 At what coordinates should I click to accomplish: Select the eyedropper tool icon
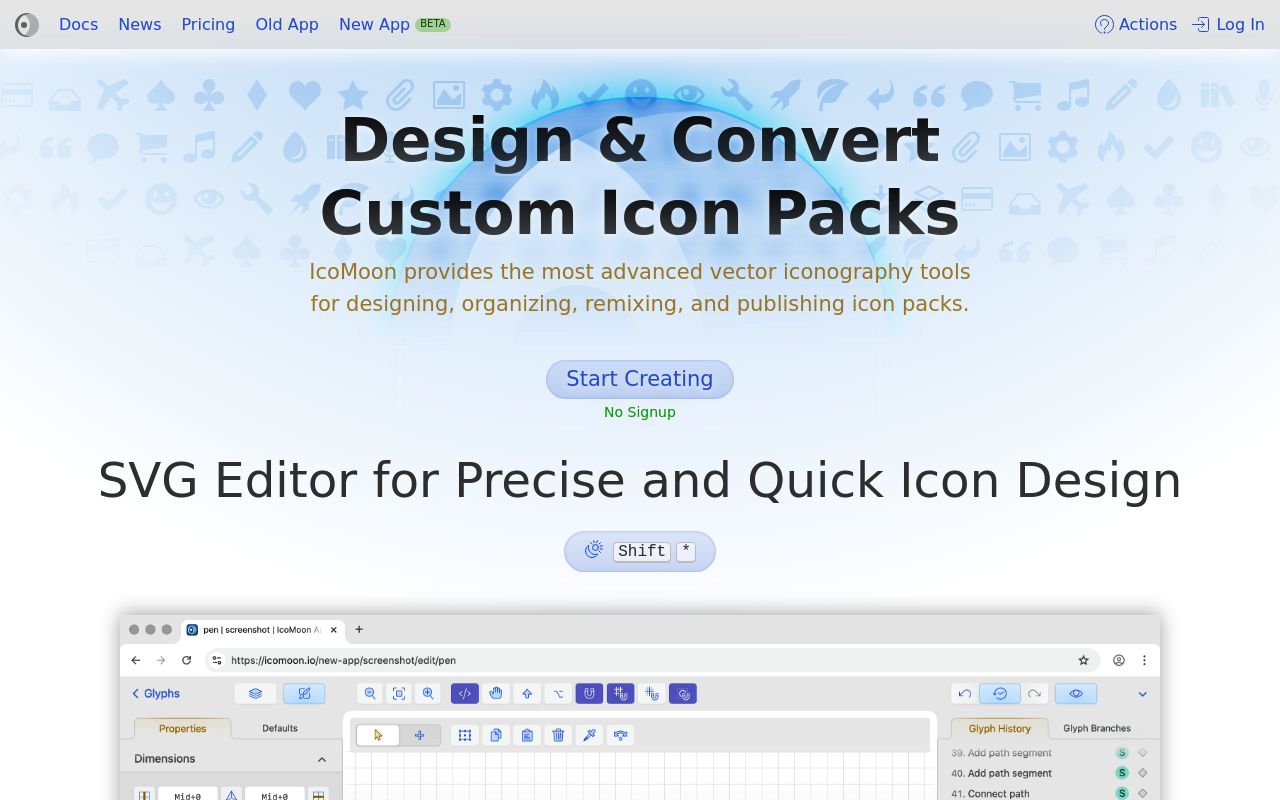pos(589,735)
